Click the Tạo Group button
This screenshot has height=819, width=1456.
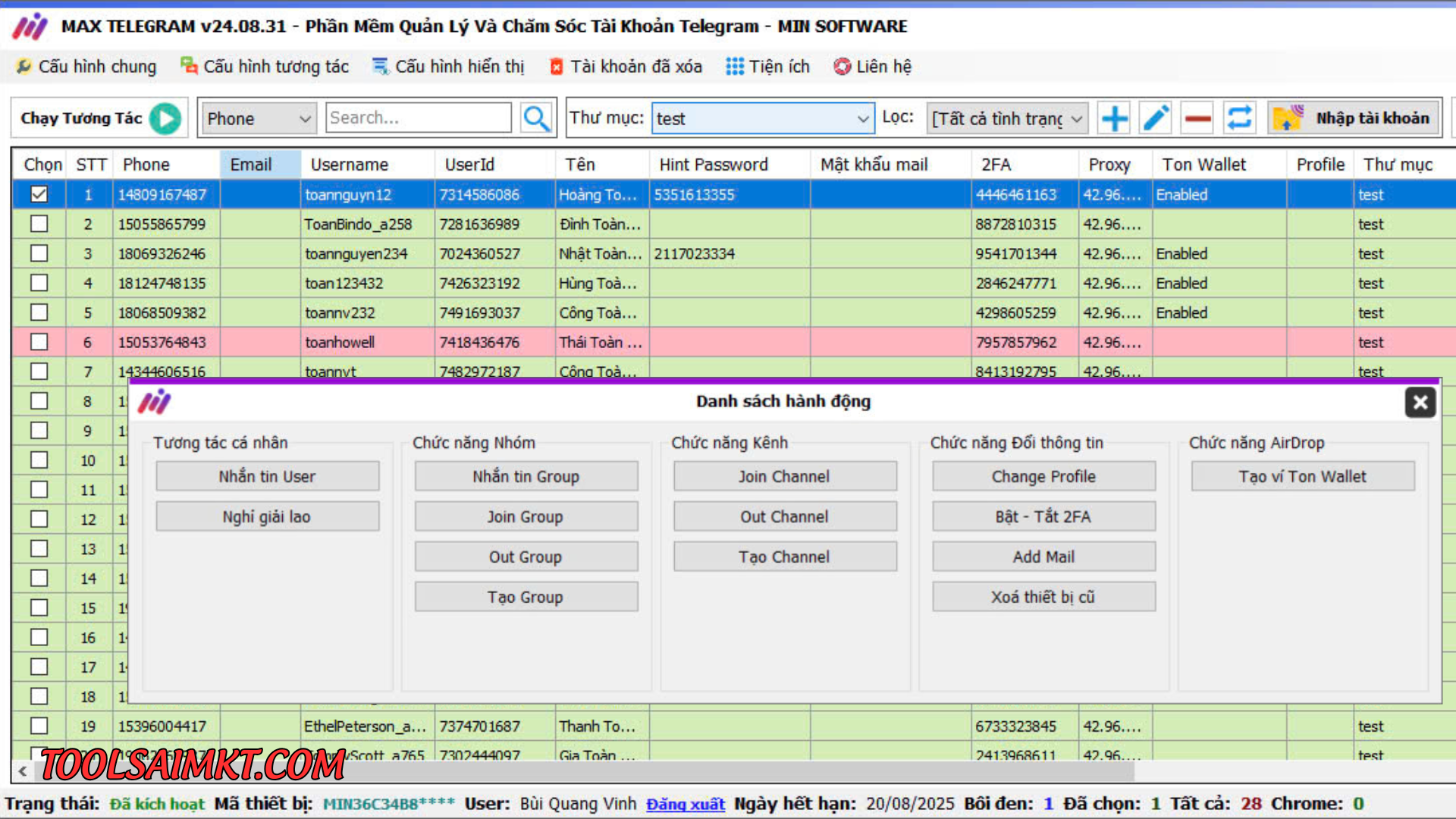526,597
